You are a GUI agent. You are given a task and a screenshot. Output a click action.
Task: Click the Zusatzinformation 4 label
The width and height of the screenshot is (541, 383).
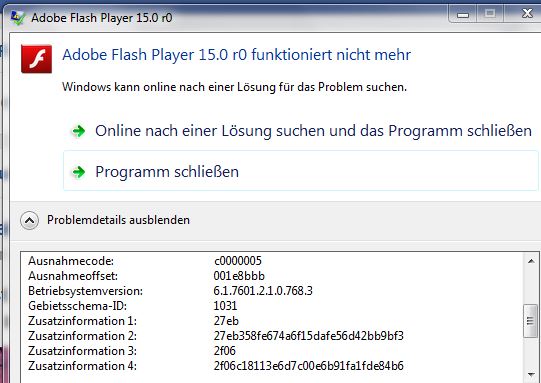coord(82,366)
